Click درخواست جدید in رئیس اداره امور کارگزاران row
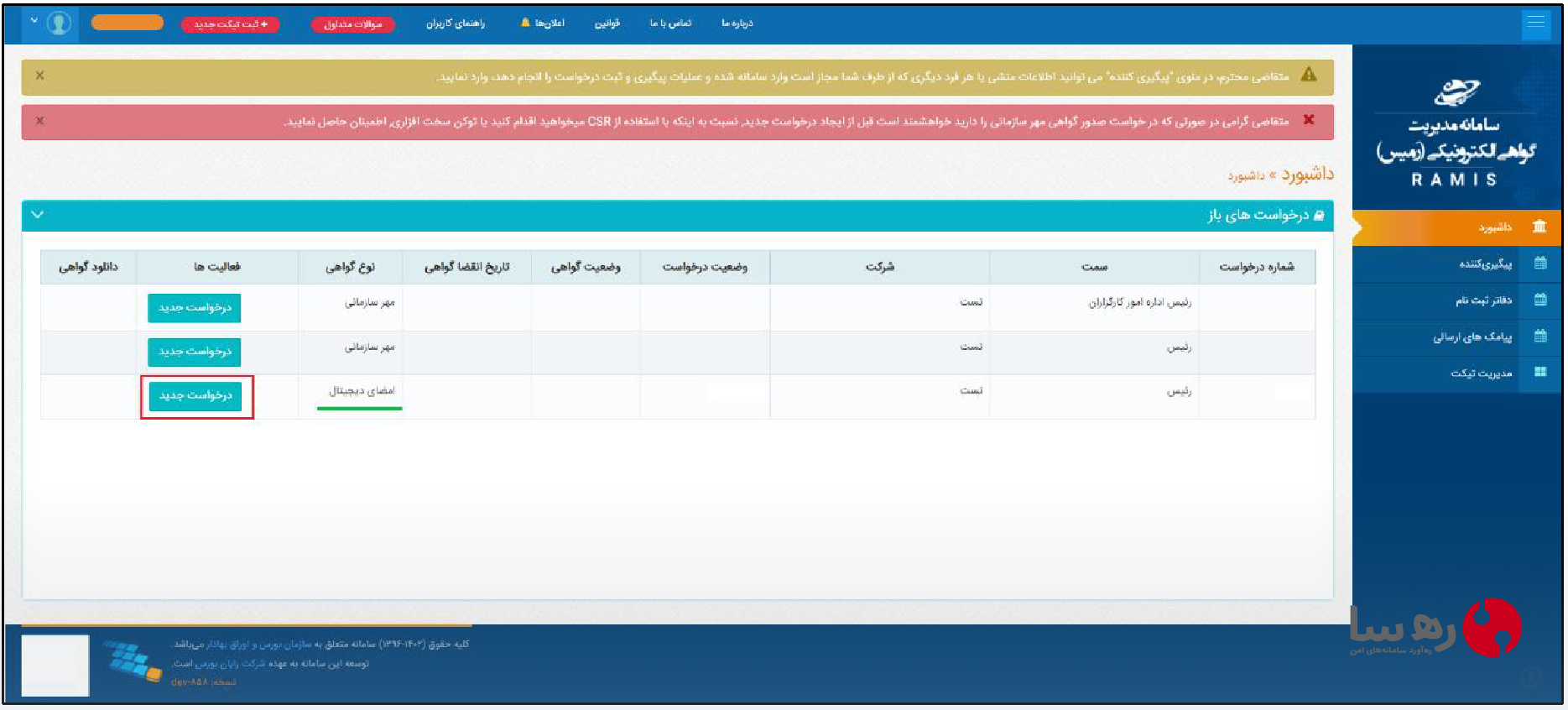Image resolution: width=1568 pixels, height=710 pixels. [x=195, y=308]
